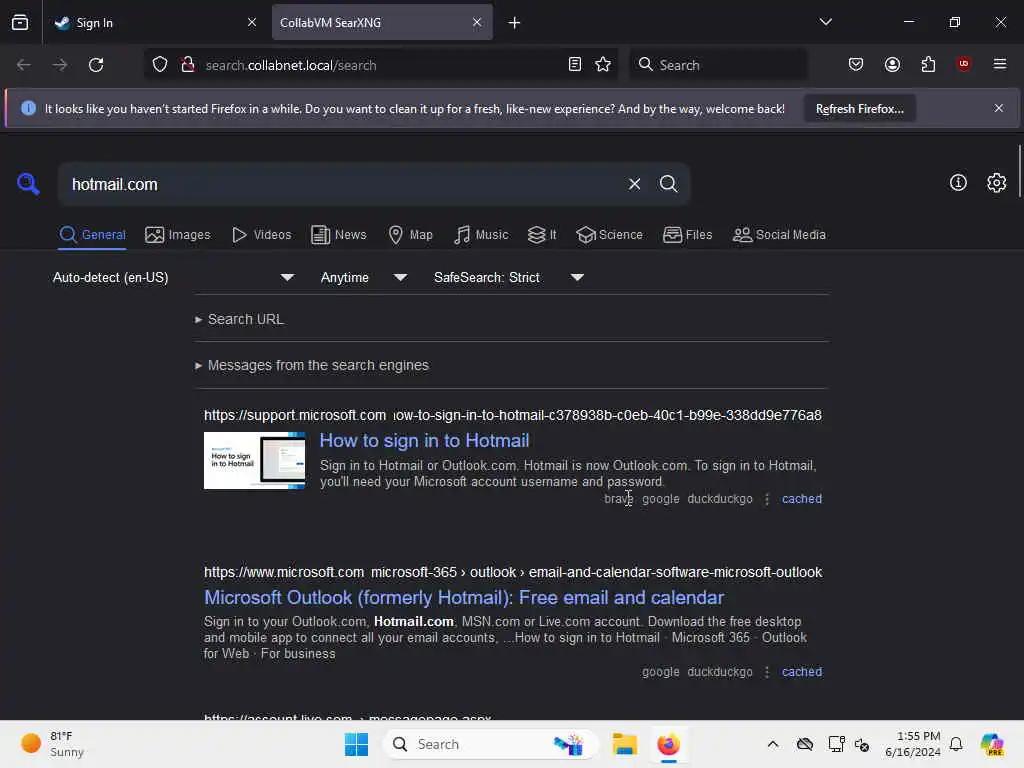The height and width of the screenshot is (768, 1024).
Task: Close the Sign In tab
Action: (251, 23)
